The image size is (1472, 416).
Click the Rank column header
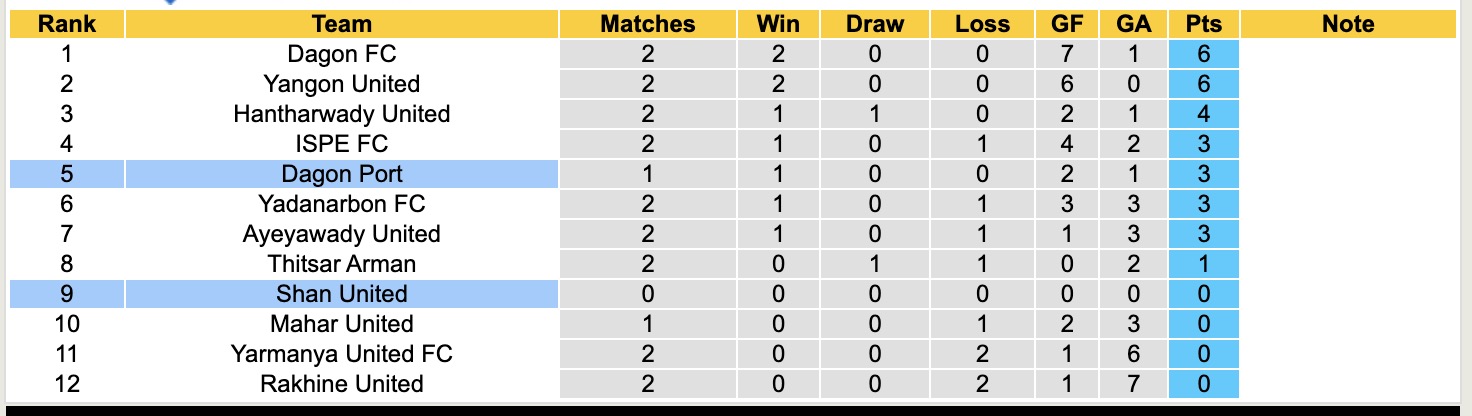(67, 24)
